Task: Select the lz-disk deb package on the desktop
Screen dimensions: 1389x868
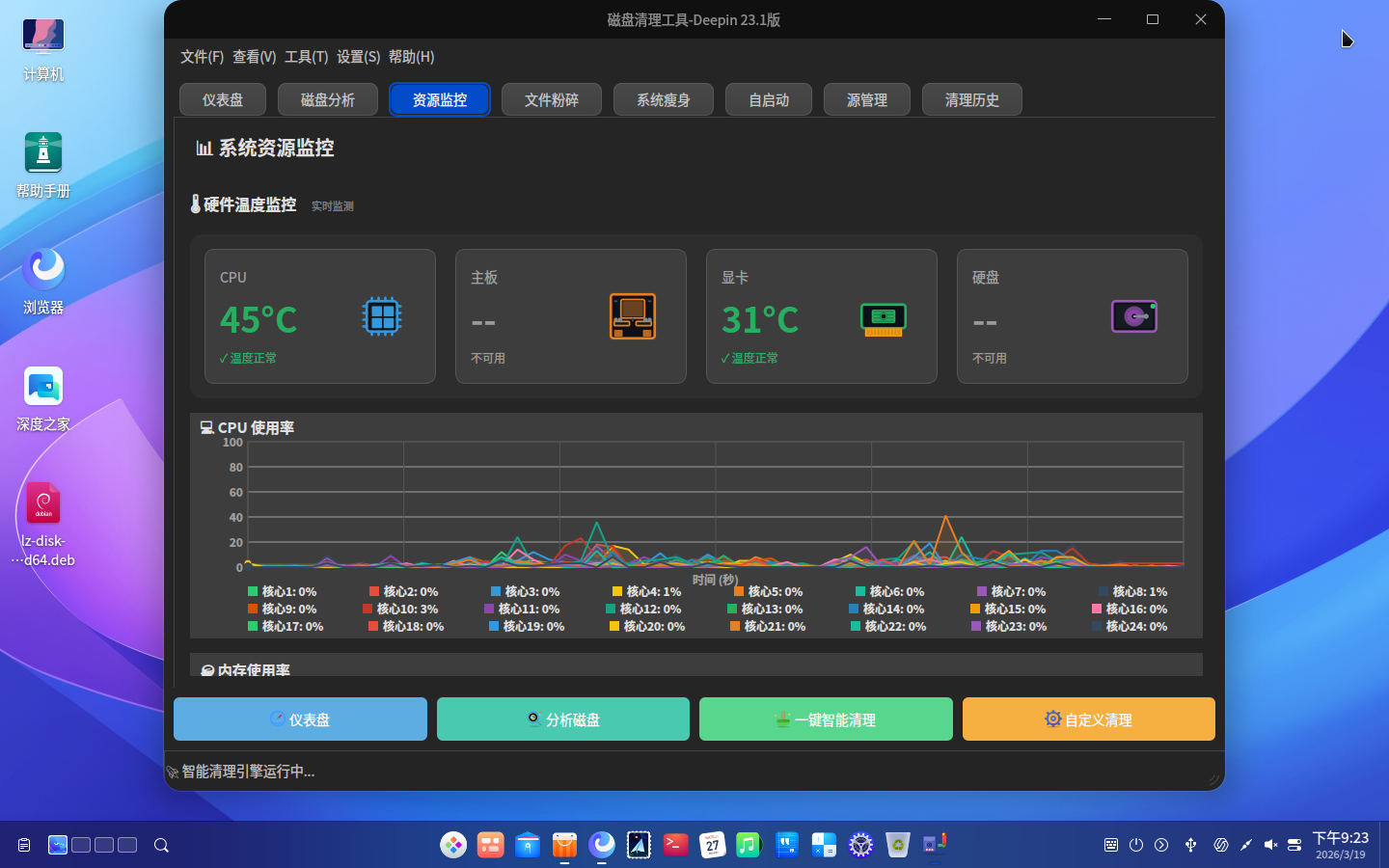Action: [43, 524]
